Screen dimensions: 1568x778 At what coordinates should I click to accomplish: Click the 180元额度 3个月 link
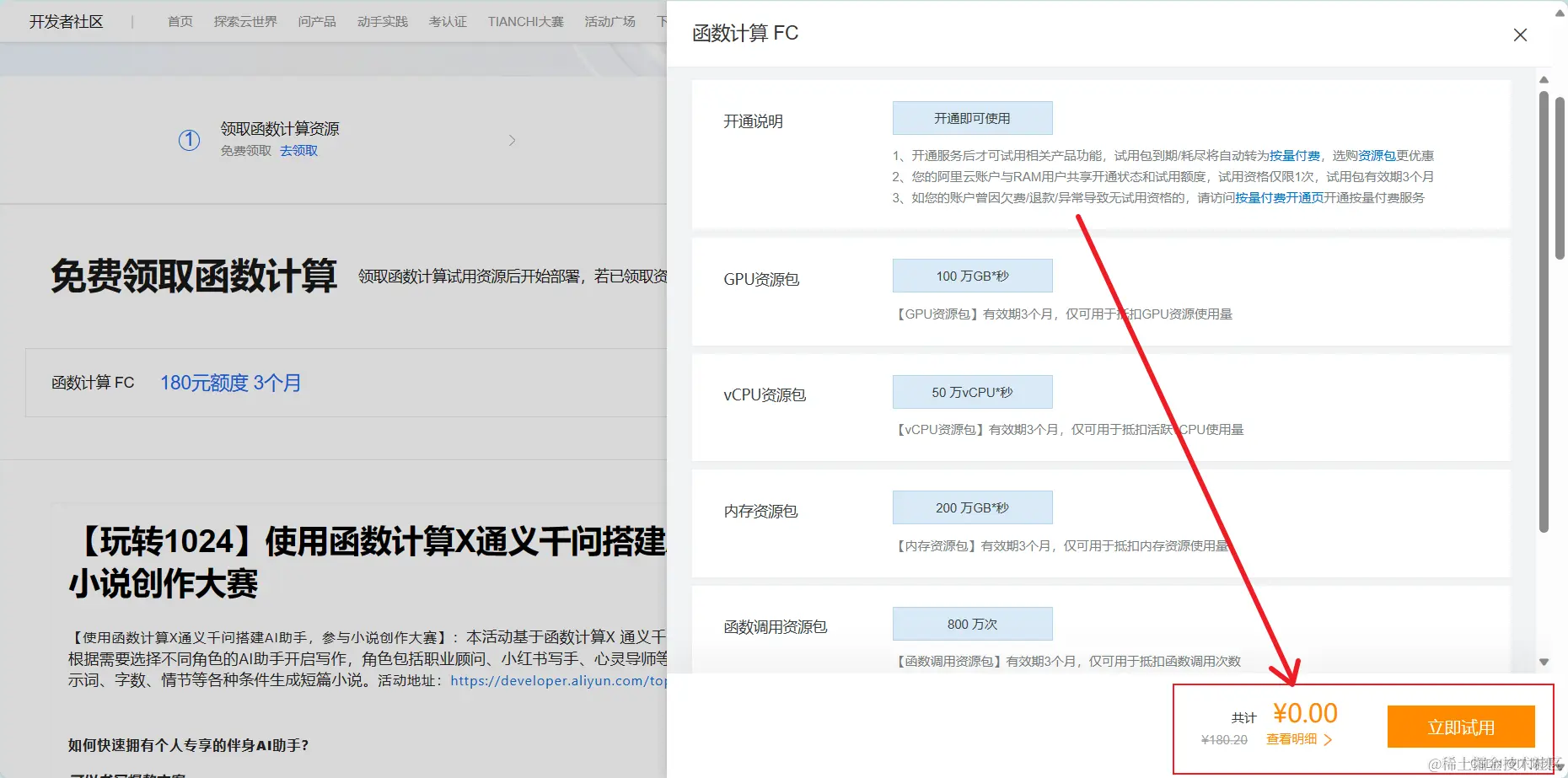pyautogui.click(x=230, y=382)
